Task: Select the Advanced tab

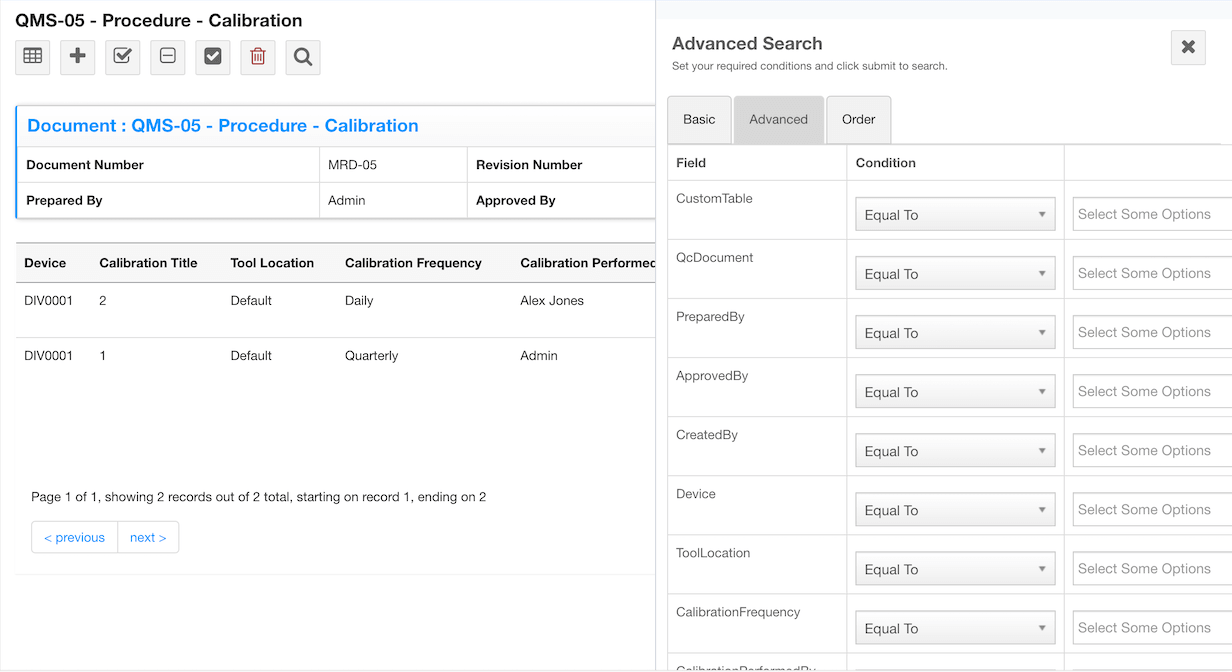Action: point(779,120)
